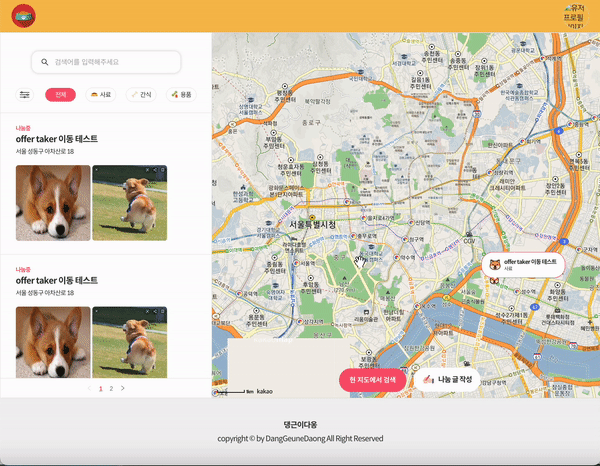Select pagination page 2
Viewport: 600px width, 466px height.
click(x=111, y=388)
